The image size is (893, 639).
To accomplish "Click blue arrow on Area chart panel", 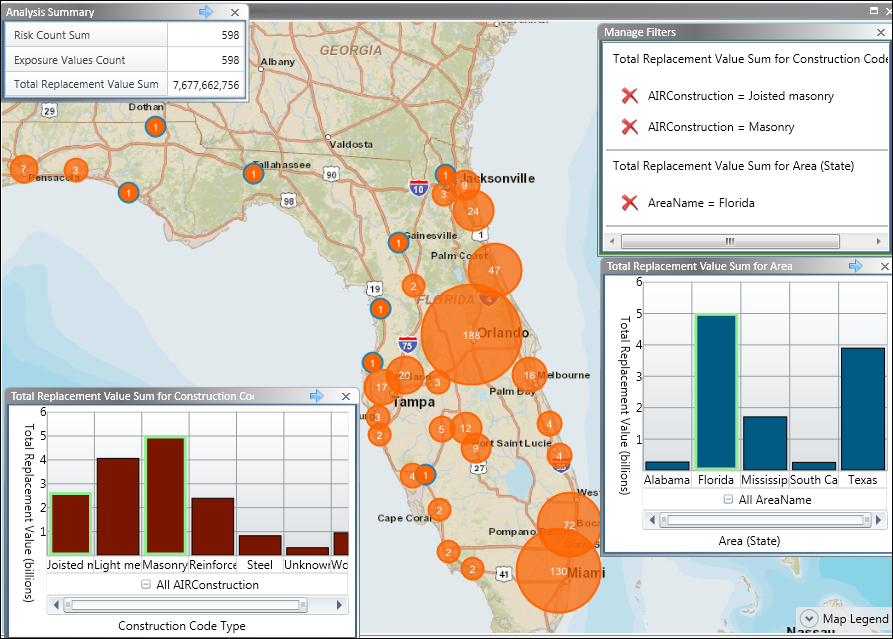I will [x=856, y=266].
